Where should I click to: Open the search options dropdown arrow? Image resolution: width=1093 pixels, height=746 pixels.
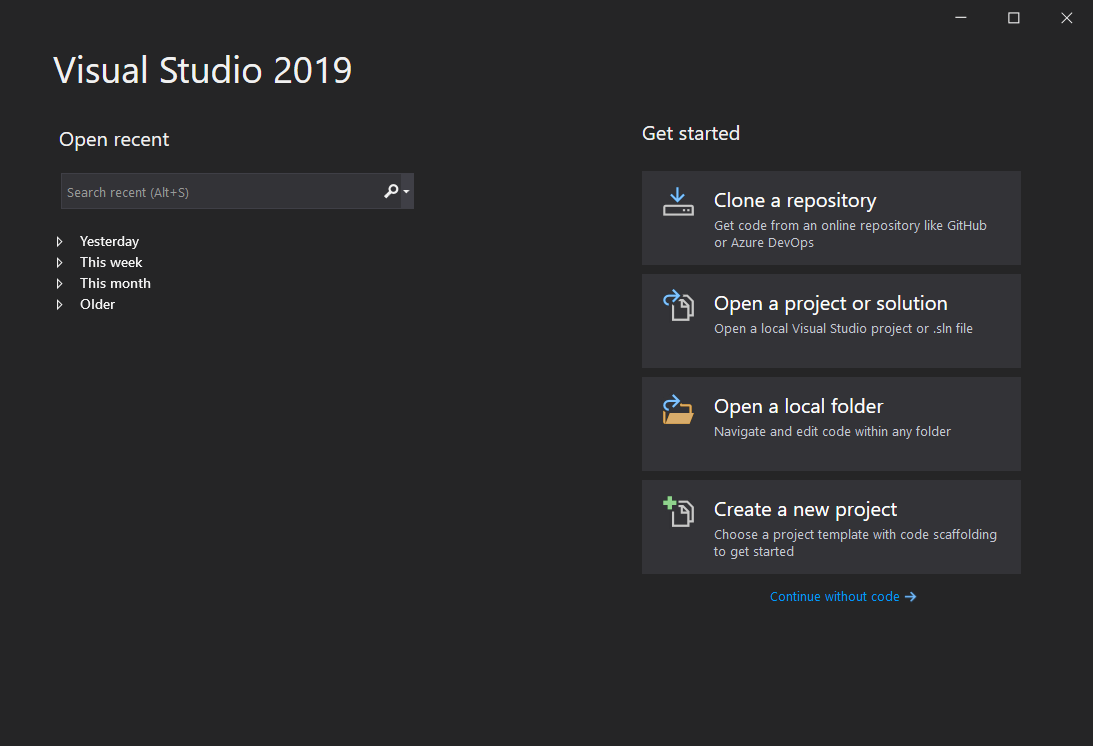[406, 192]
